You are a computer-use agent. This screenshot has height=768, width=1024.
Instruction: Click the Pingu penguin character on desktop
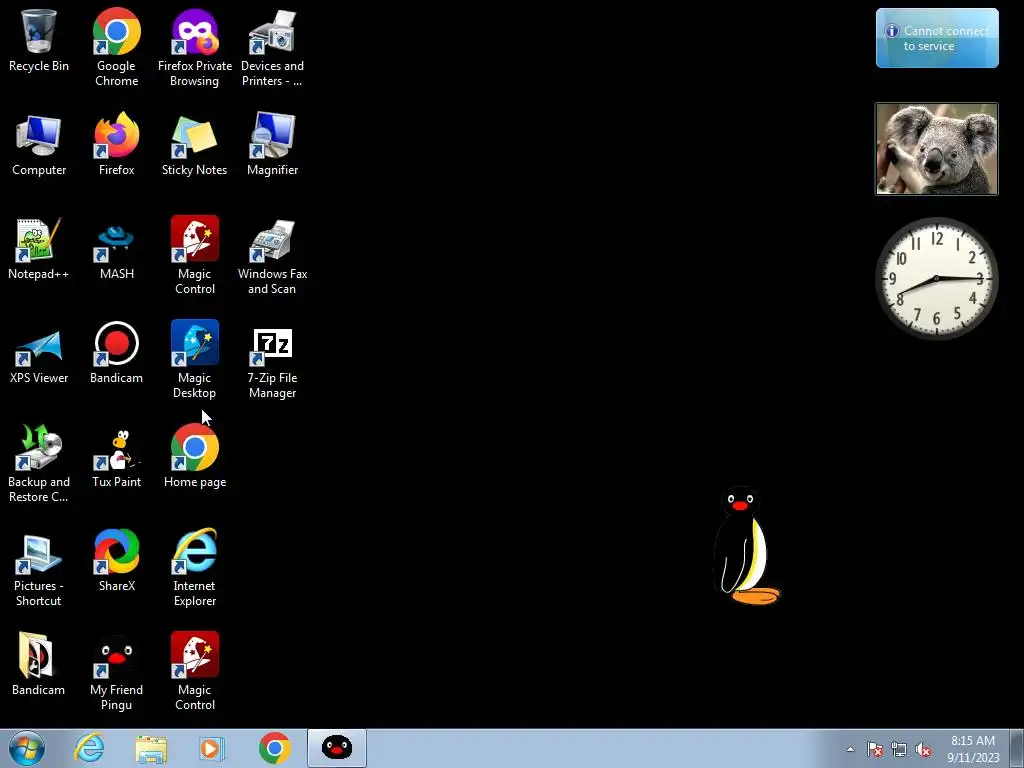pos(745,546)
